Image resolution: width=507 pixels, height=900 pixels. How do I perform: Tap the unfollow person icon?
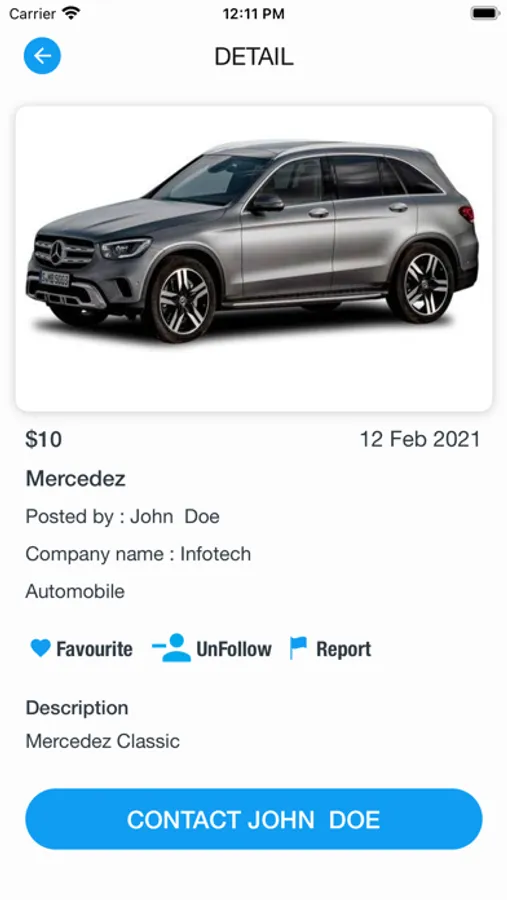click(171, 648)
